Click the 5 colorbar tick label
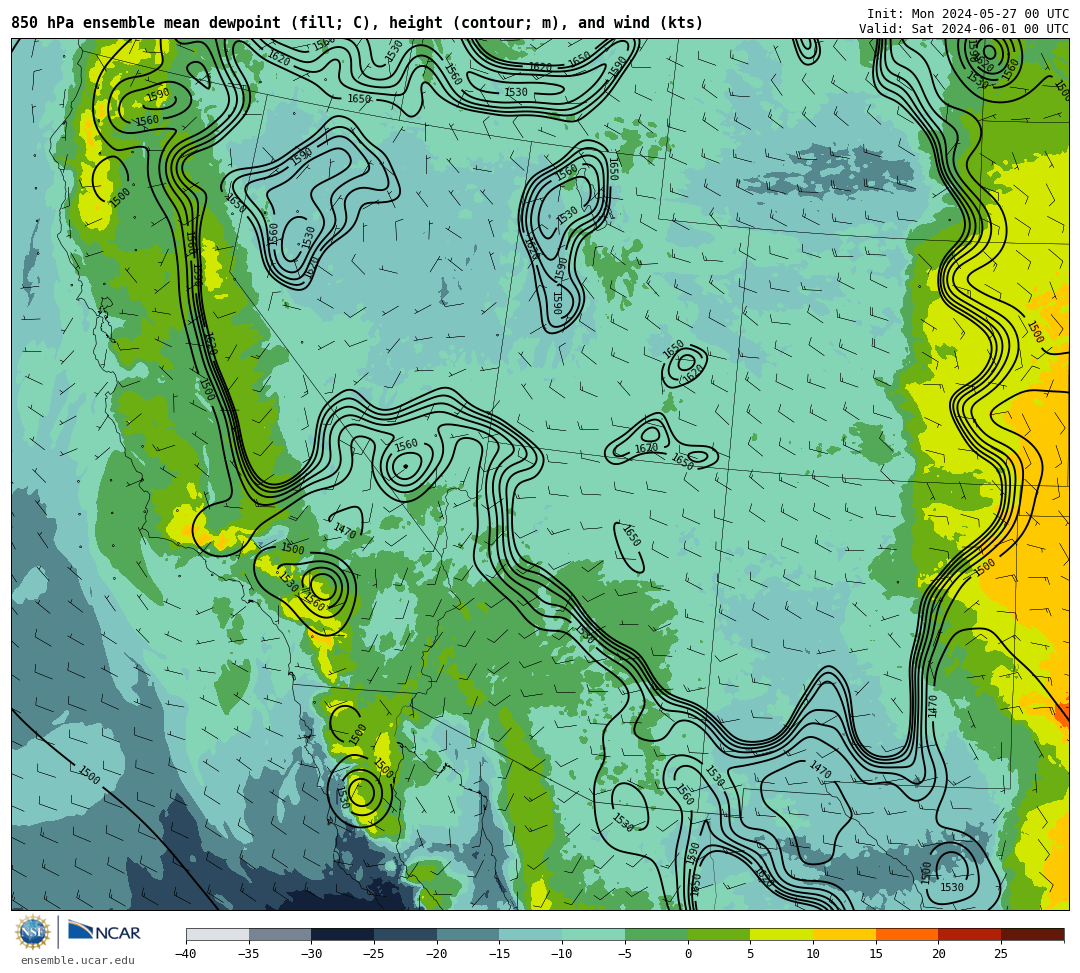Screen dimensions: 1080x973 point(750,954)
